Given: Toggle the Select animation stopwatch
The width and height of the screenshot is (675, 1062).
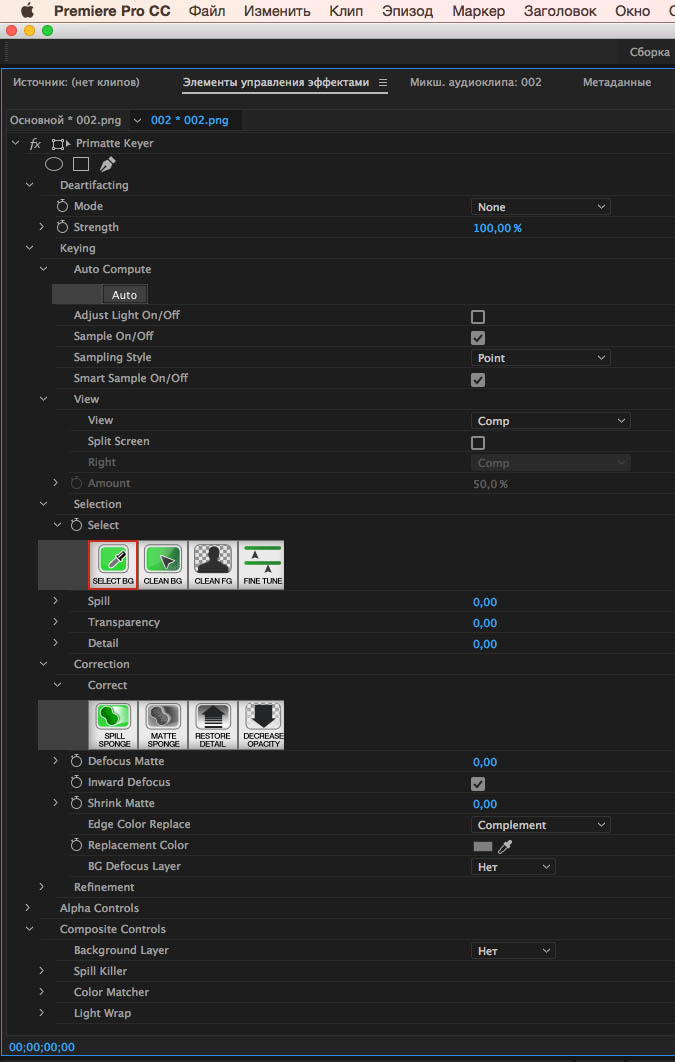Looking at the screenshot, I should click(x=77, y=525).
